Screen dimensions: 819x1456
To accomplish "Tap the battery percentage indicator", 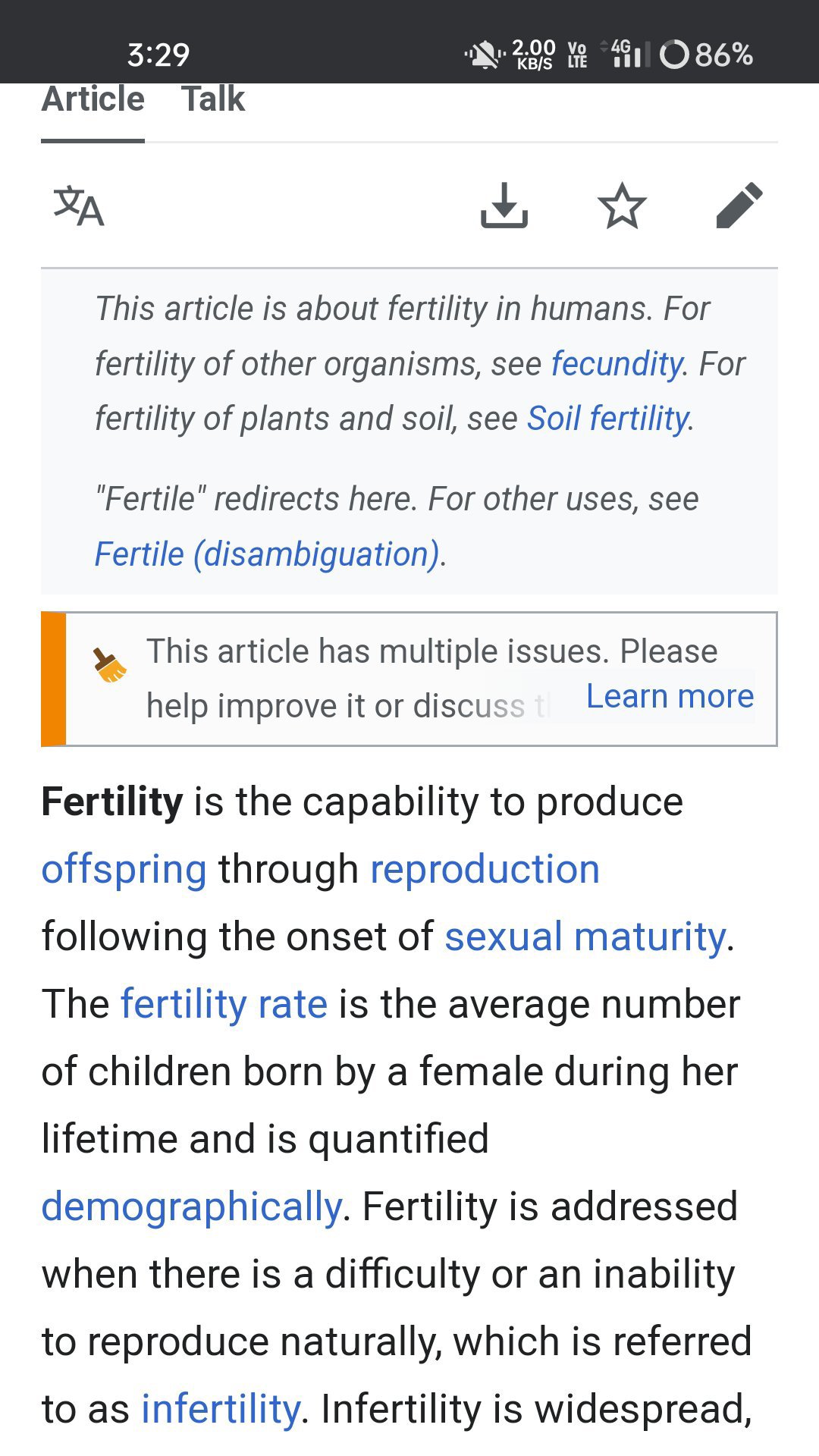I will 707,55.
